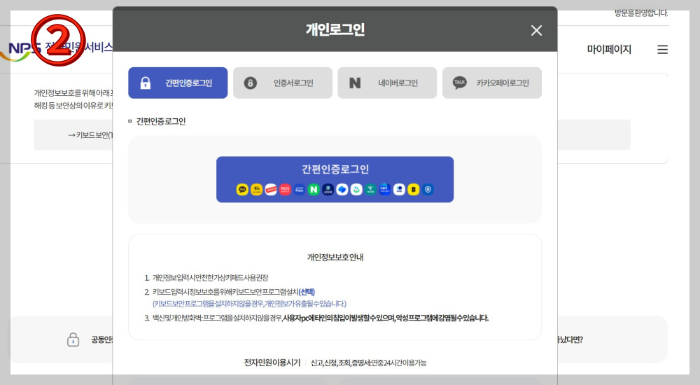
Task: Click the yellow KakaoTalk icon in the login button
Action: (x=242, y=189)
